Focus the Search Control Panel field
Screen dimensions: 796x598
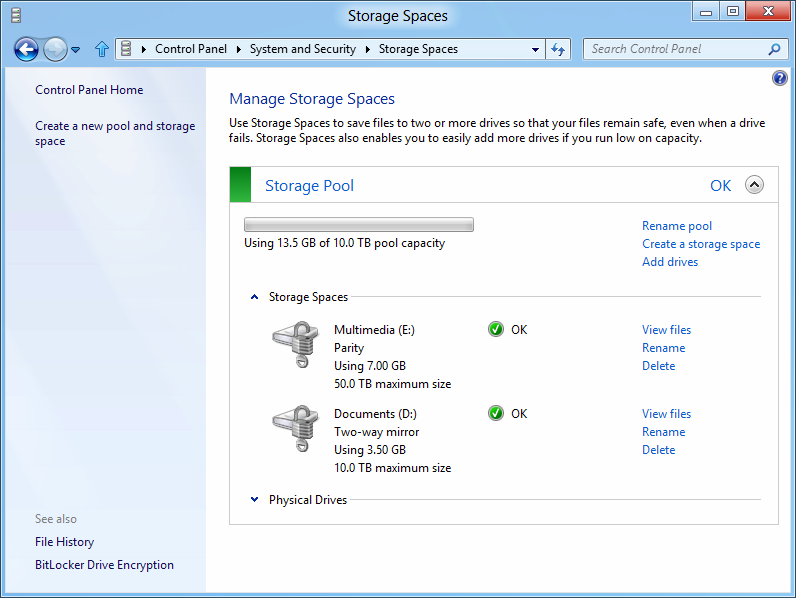(676, 49)
